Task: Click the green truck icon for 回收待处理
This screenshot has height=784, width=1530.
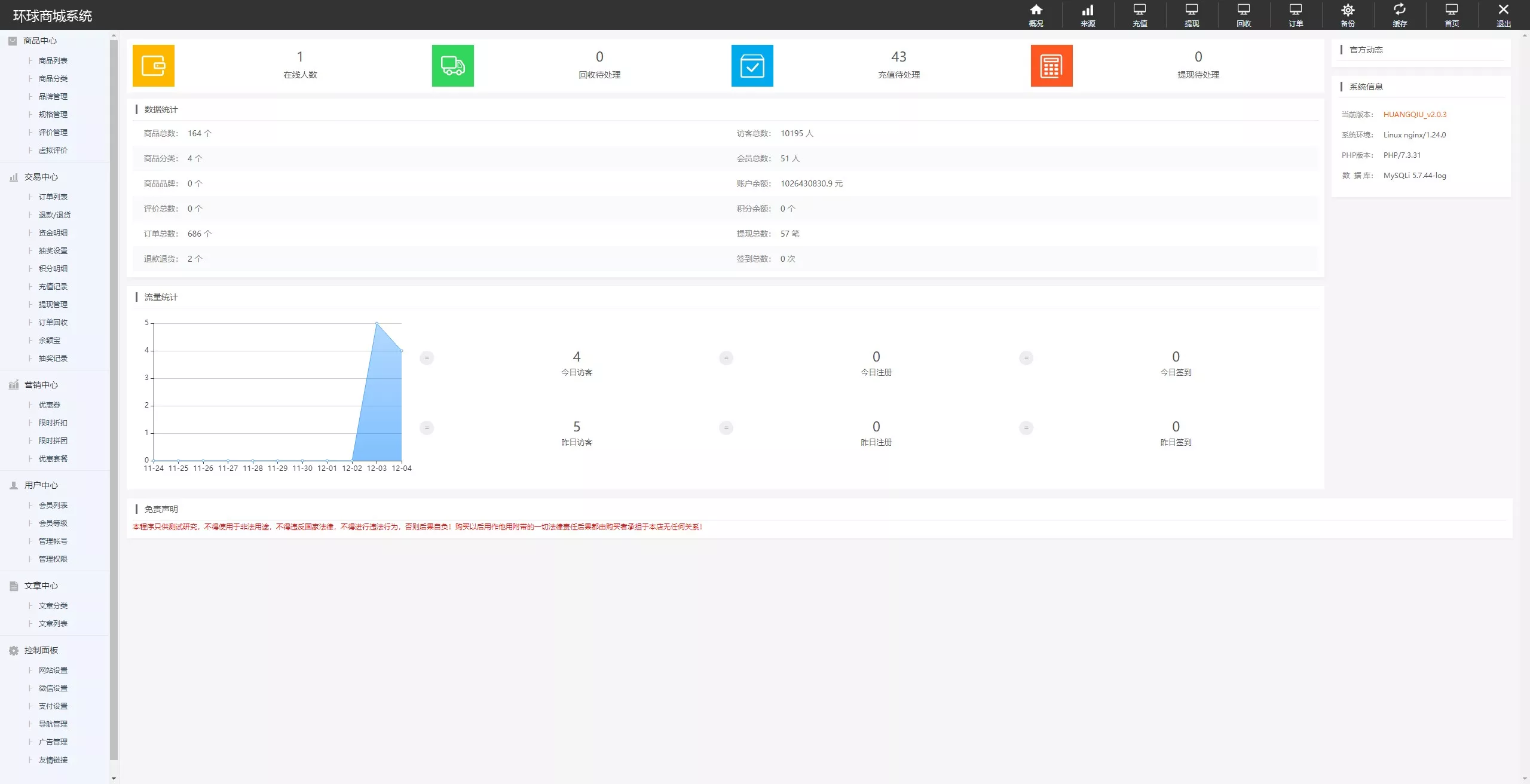Action: [x=452, y=66]
